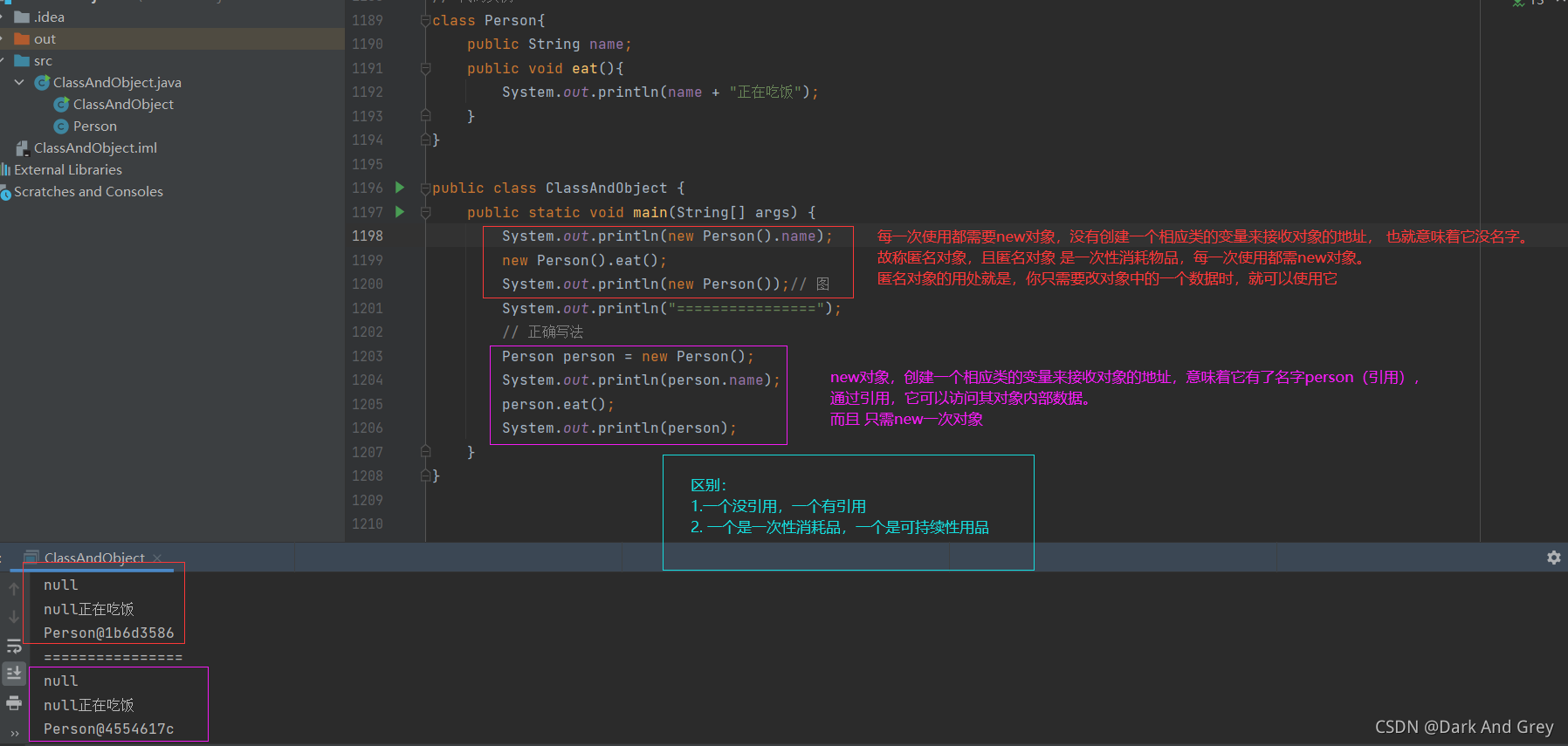Select Scratches and Consoles node

pyautogui.click(x=88, y=191)
